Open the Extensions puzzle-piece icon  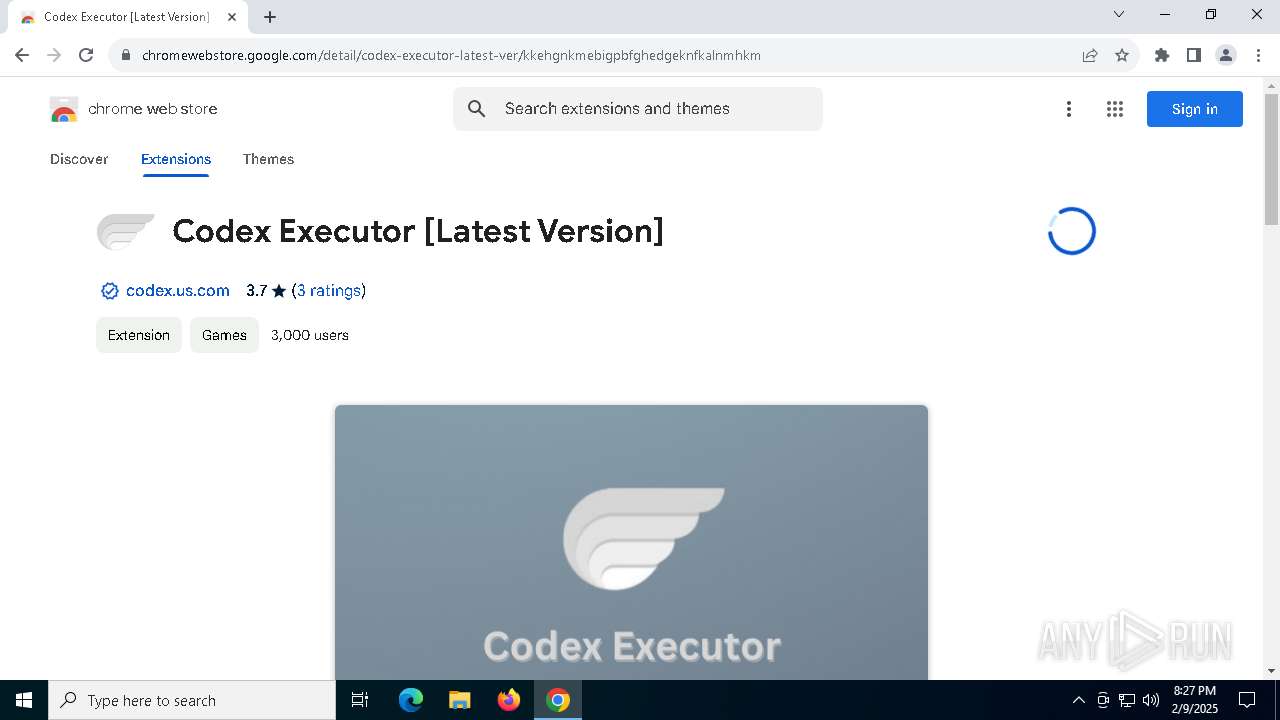1162,55
